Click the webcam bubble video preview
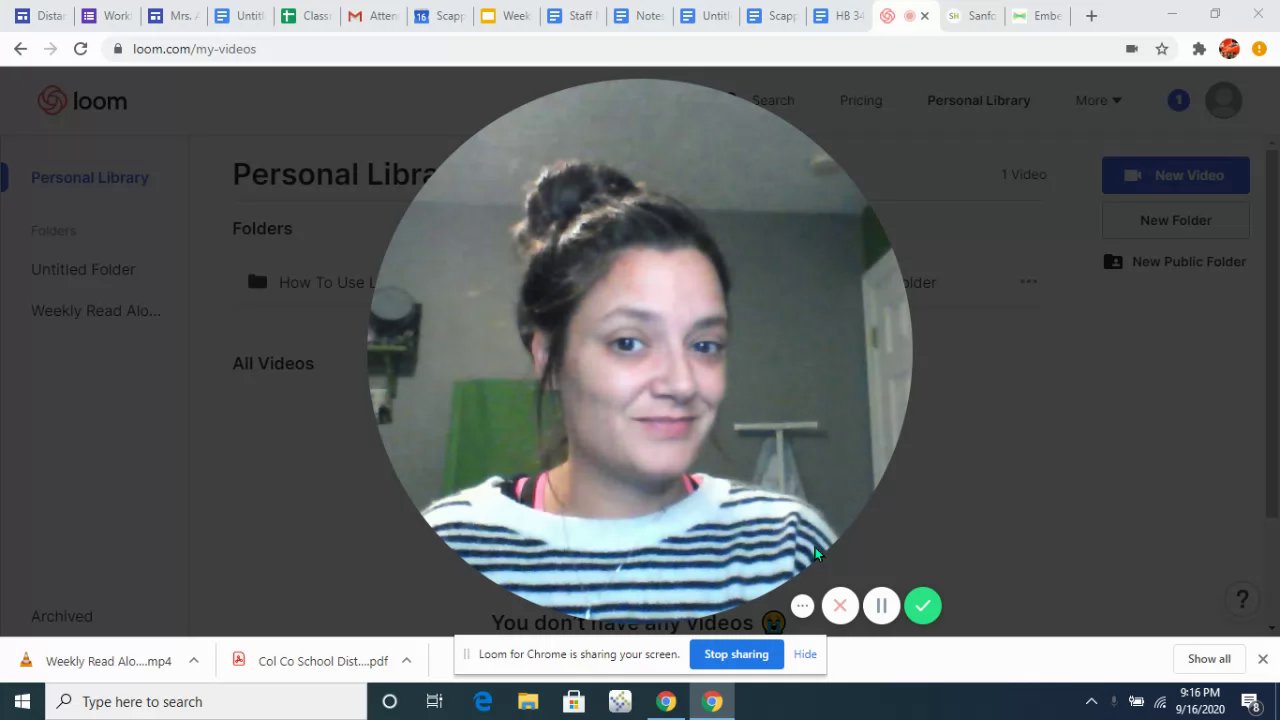Viewport: 1280px width, 720px height. tap(640, 350)
